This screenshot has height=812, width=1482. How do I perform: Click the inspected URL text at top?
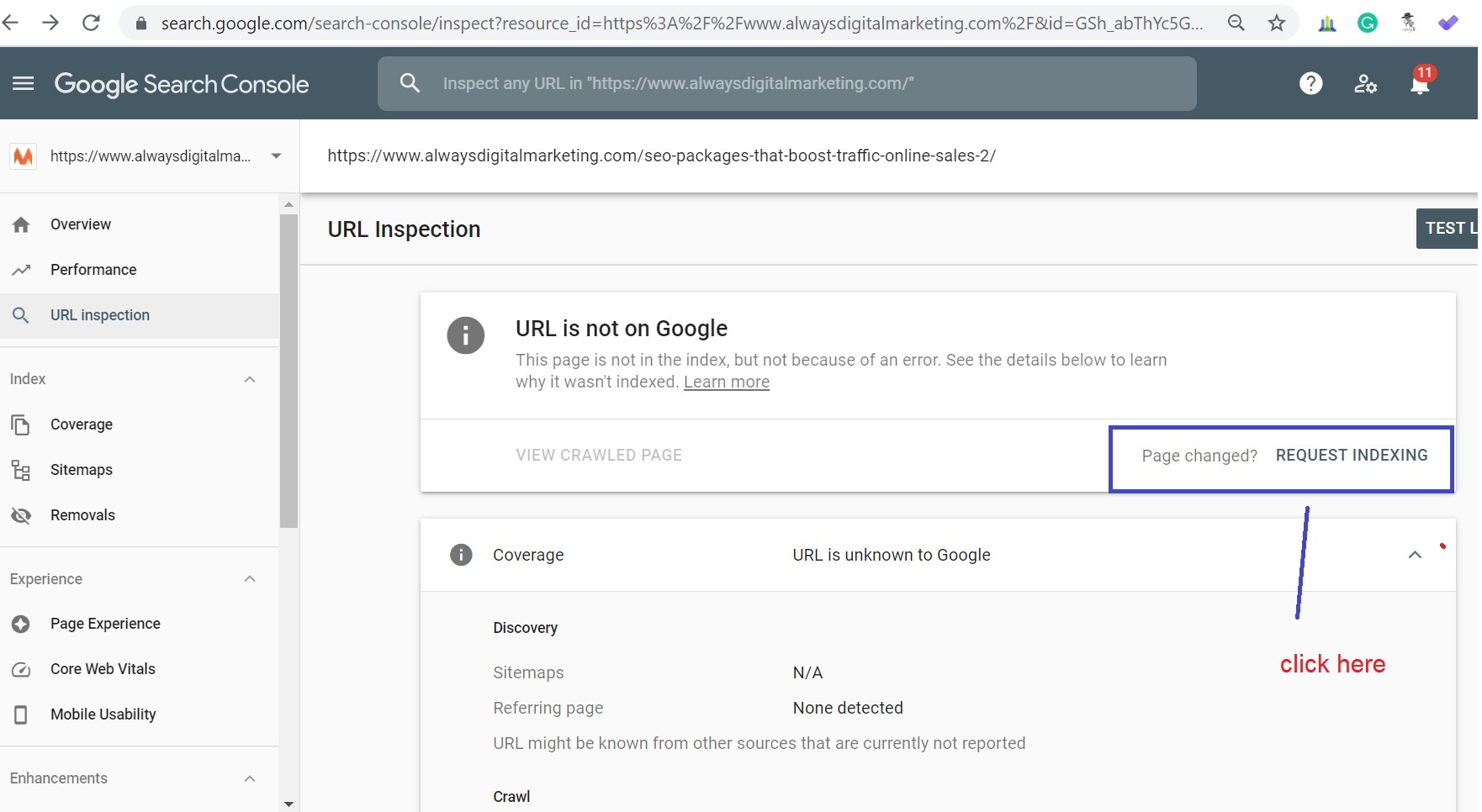[661, 156]
